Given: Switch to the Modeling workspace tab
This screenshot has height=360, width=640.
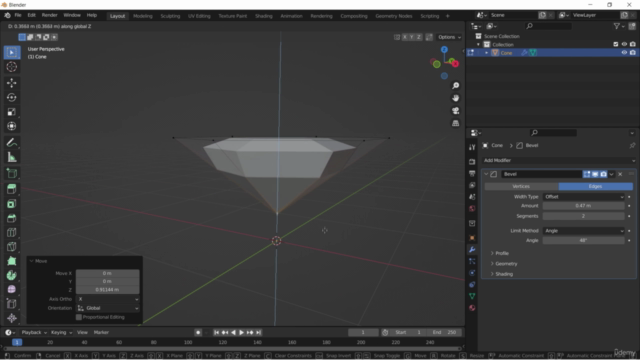Looking at the screenshot, I should (x=142, y=16).
